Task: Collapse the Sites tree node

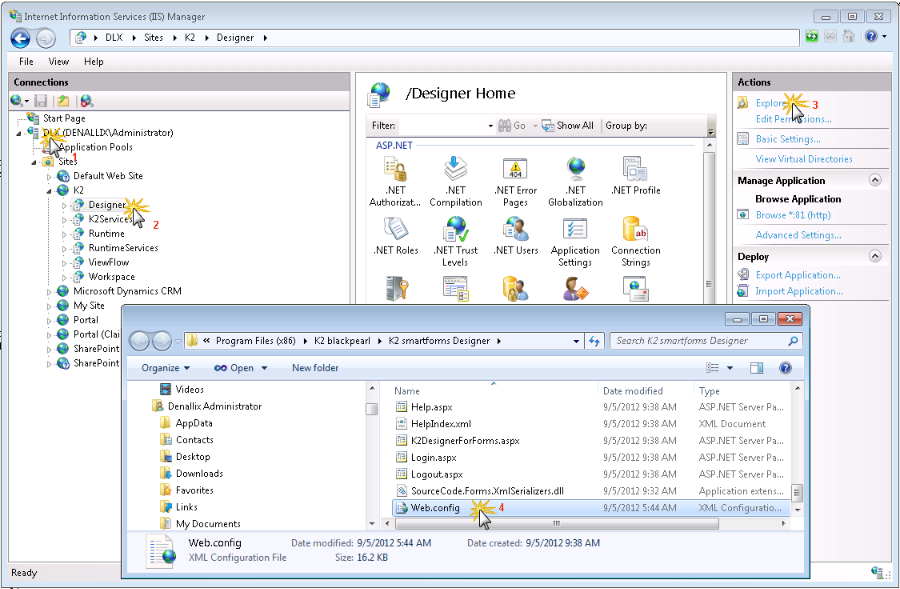Action: click(35, 161)
